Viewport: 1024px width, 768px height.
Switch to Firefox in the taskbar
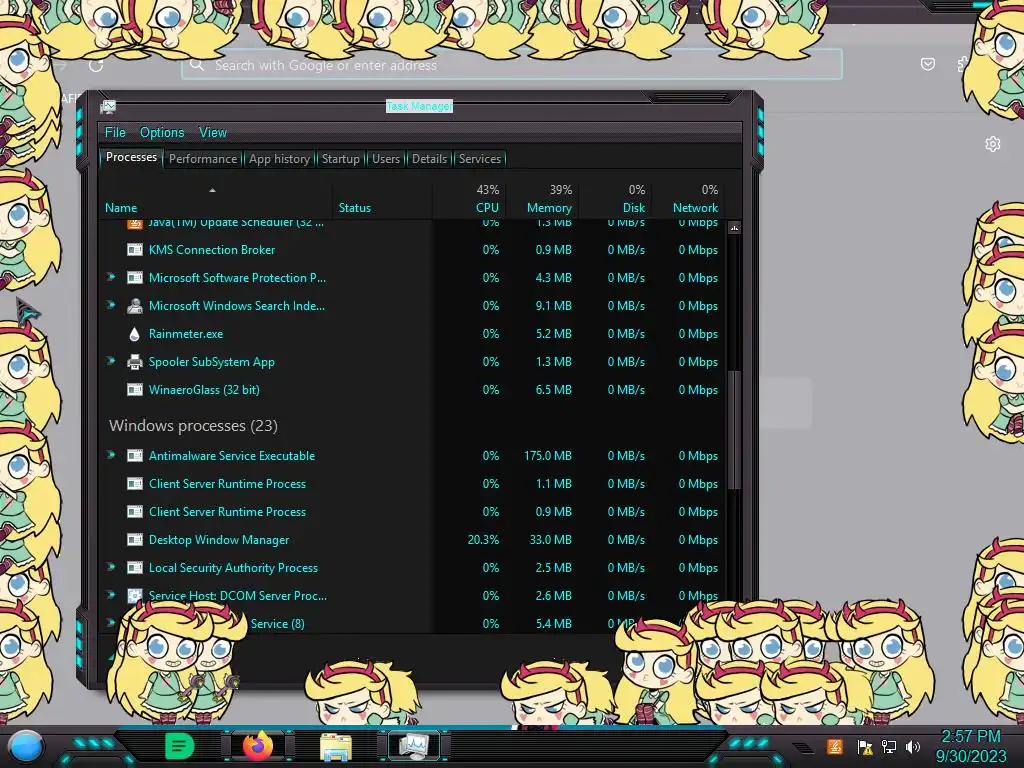point(258,746)
